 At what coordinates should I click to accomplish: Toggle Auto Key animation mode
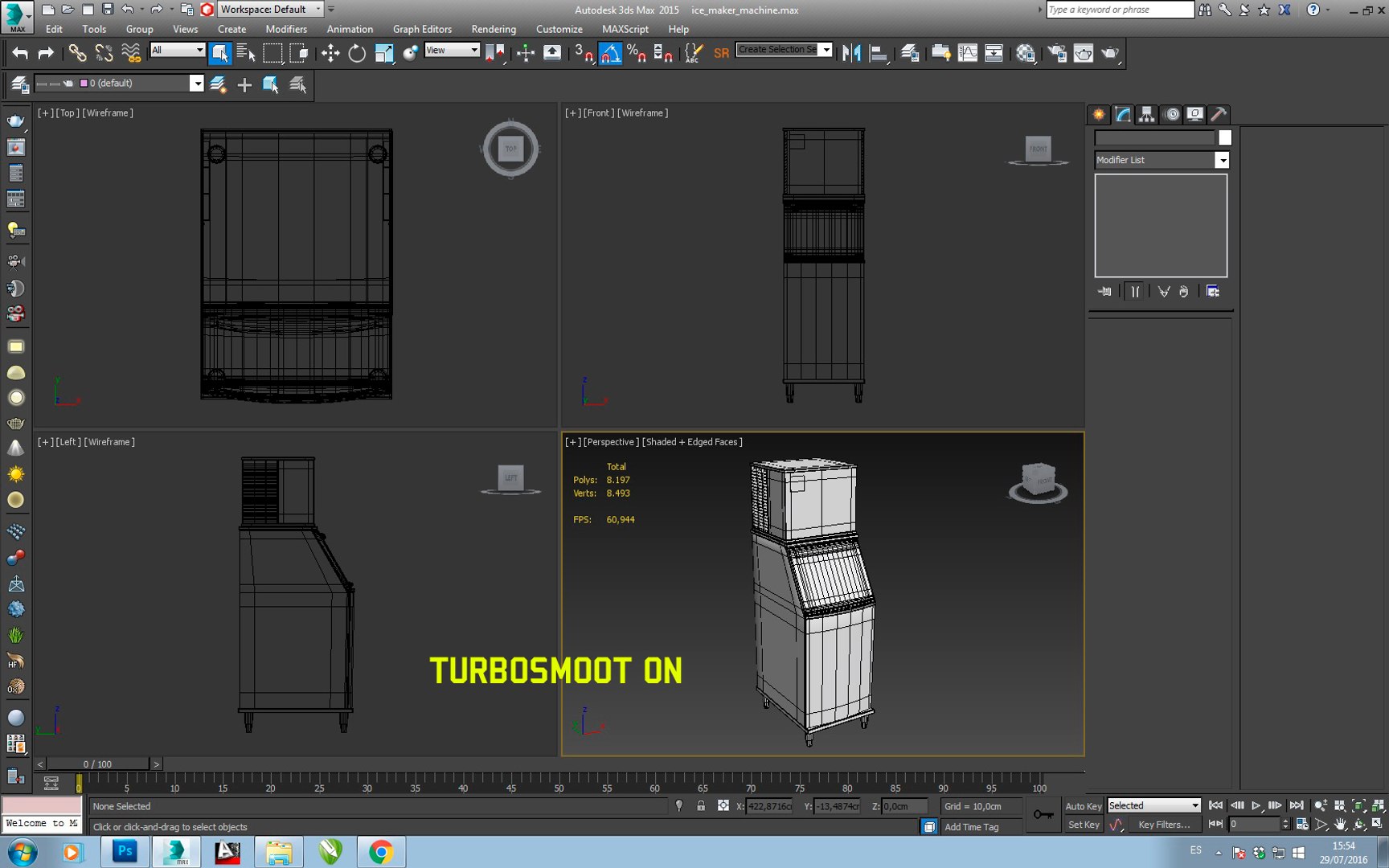[1083, 806]
